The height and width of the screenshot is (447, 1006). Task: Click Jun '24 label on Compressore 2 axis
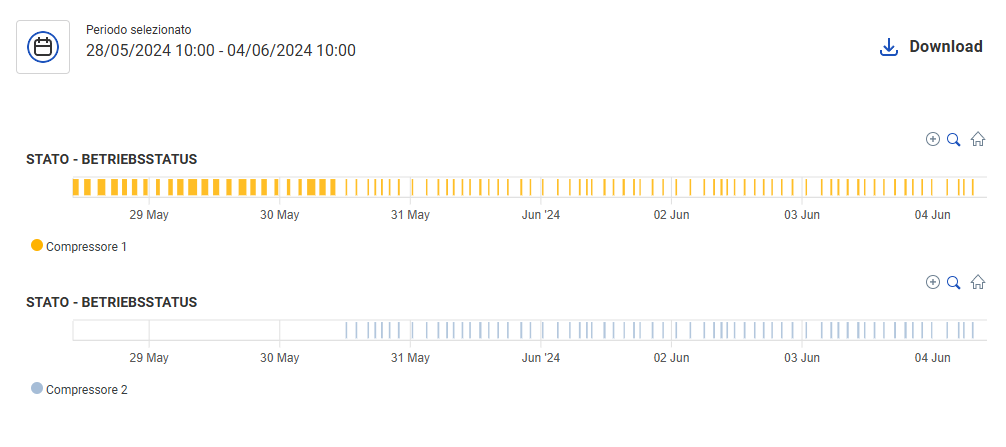pyautogui.click(x=541, y=358)
